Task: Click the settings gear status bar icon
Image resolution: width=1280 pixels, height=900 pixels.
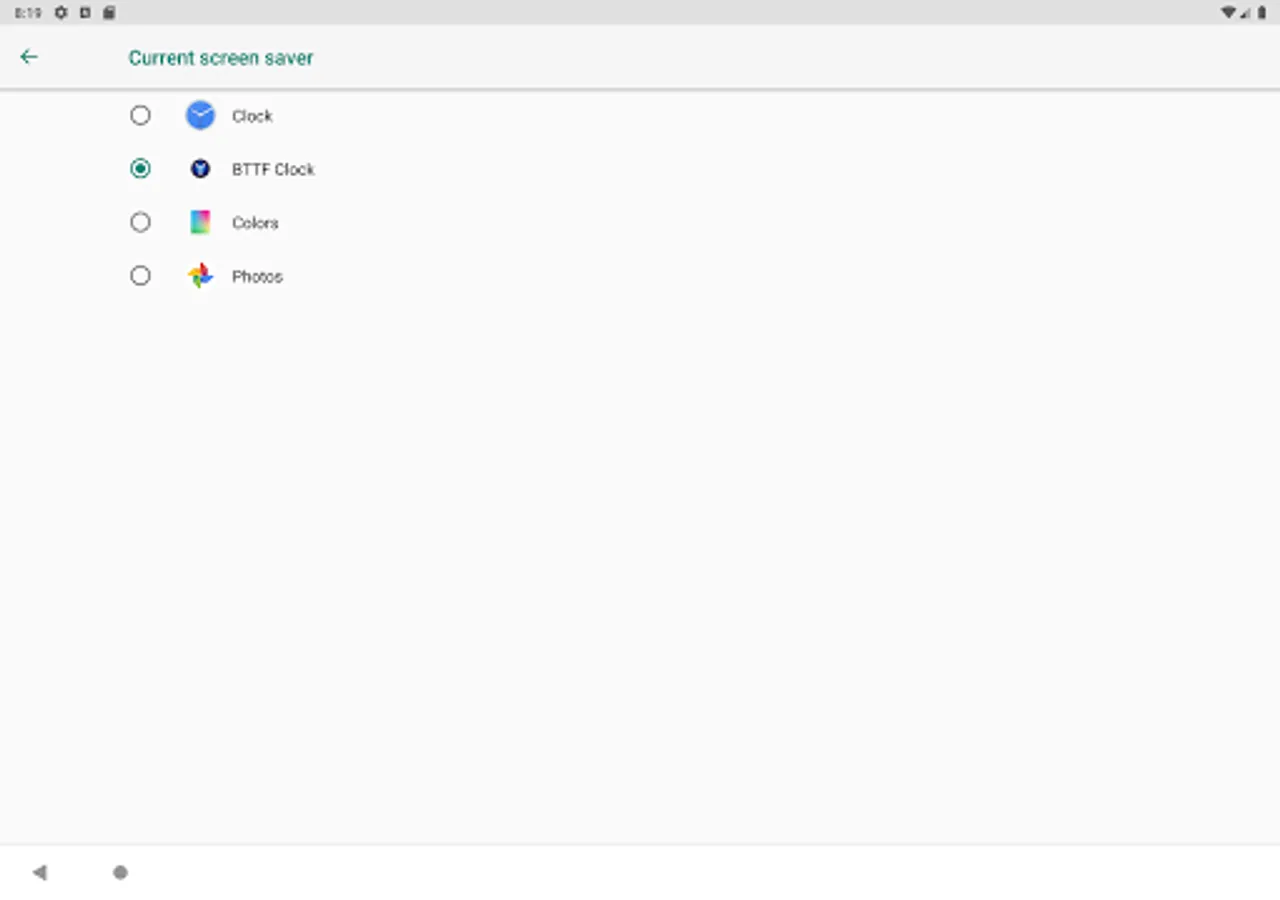Action: click(61, 12)
